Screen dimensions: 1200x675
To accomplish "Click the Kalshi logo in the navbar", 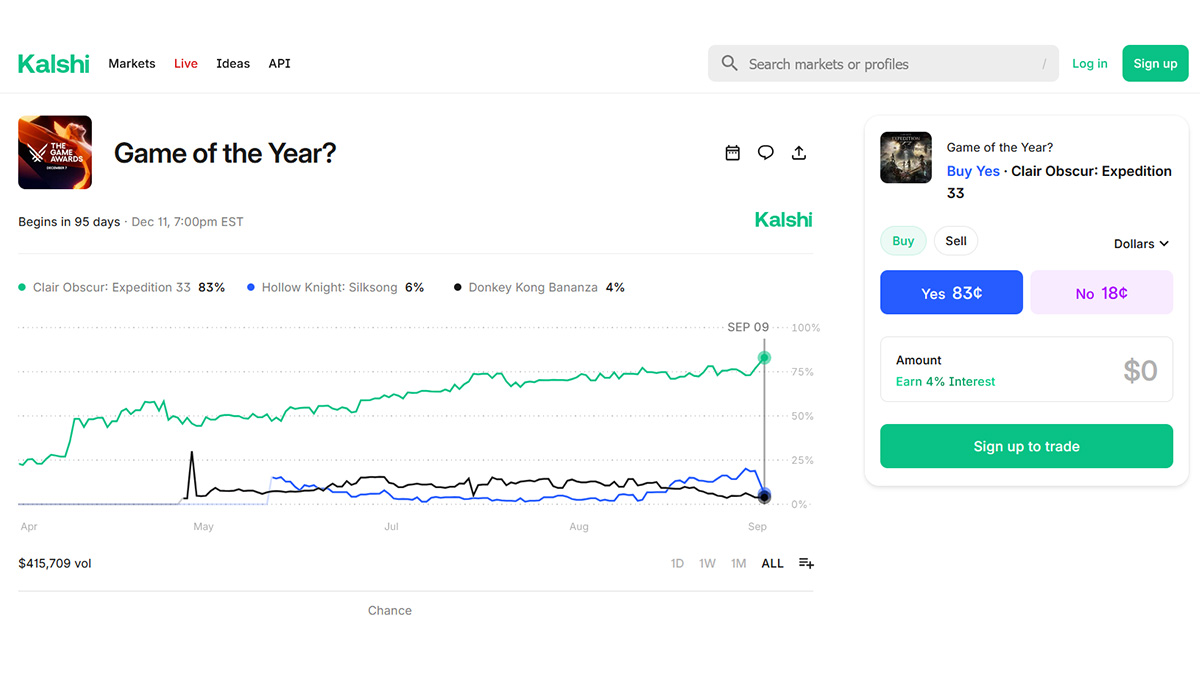I will pyautogui.click(x=53, y=63).
